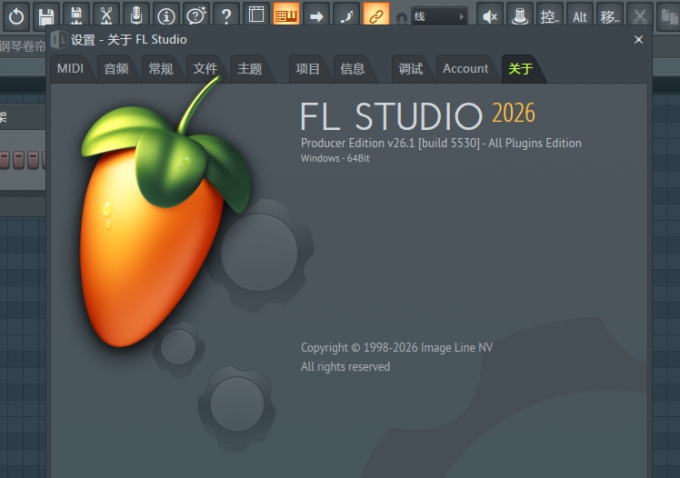Click 'Copyright © 1998-2026 Image Line NV' text
Screen dimensions: 680x478
397,347
